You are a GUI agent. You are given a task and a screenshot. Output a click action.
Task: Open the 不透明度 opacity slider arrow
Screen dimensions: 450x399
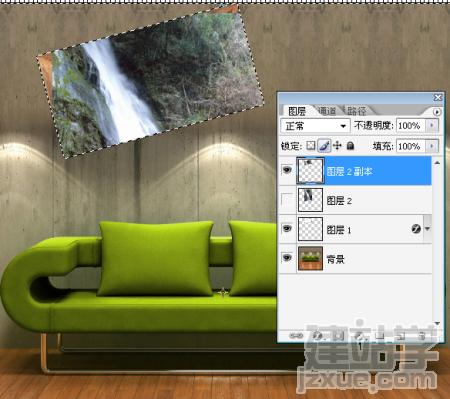coord(432,126)
